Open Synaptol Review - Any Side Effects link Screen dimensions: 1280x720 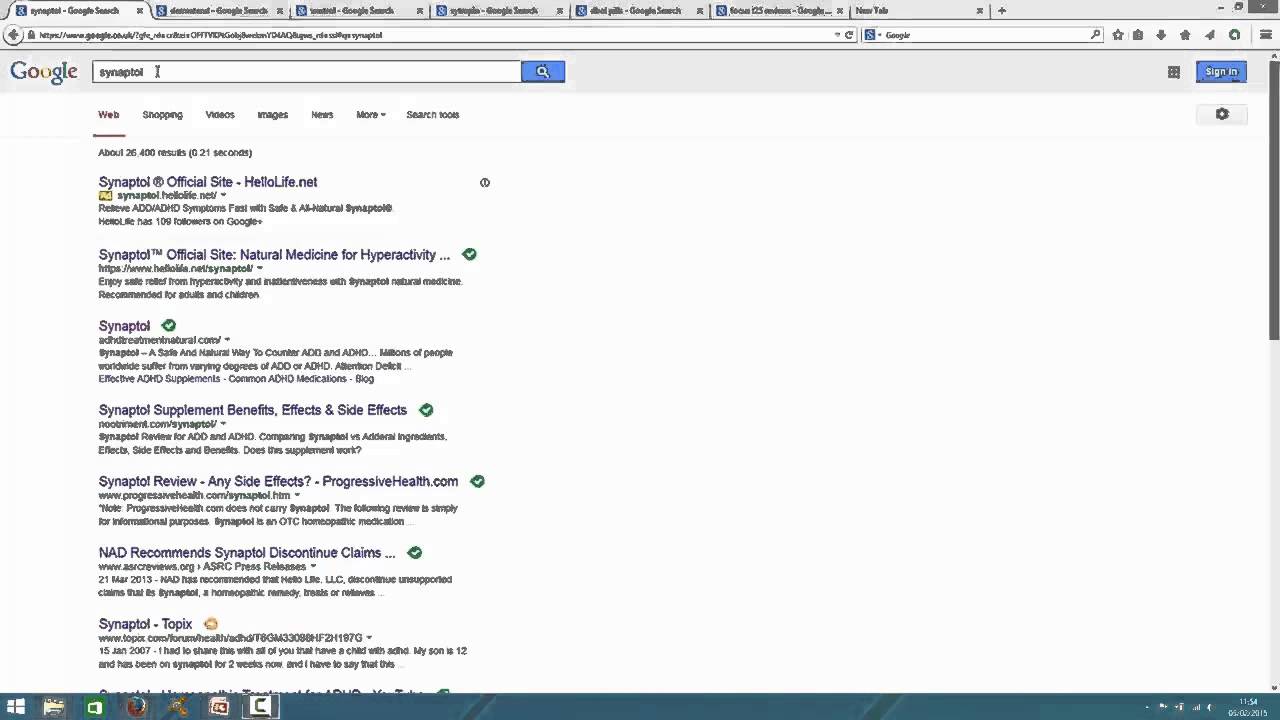click(278, 482)
